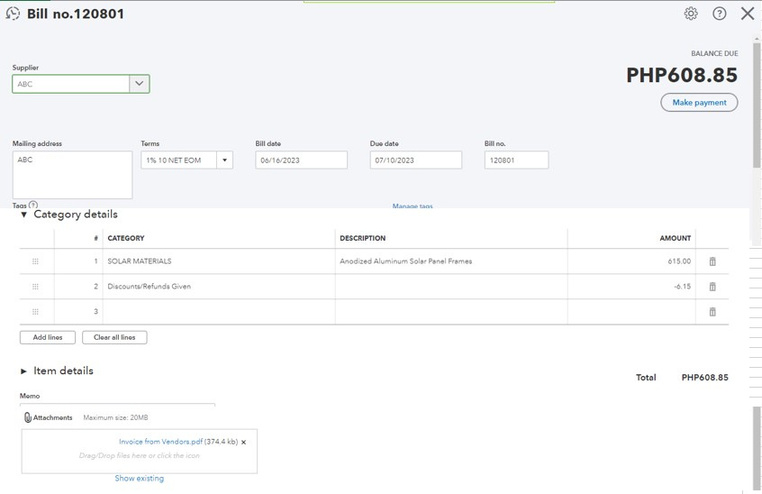
Task: Click the Mailing address text box
Action: 72,174
